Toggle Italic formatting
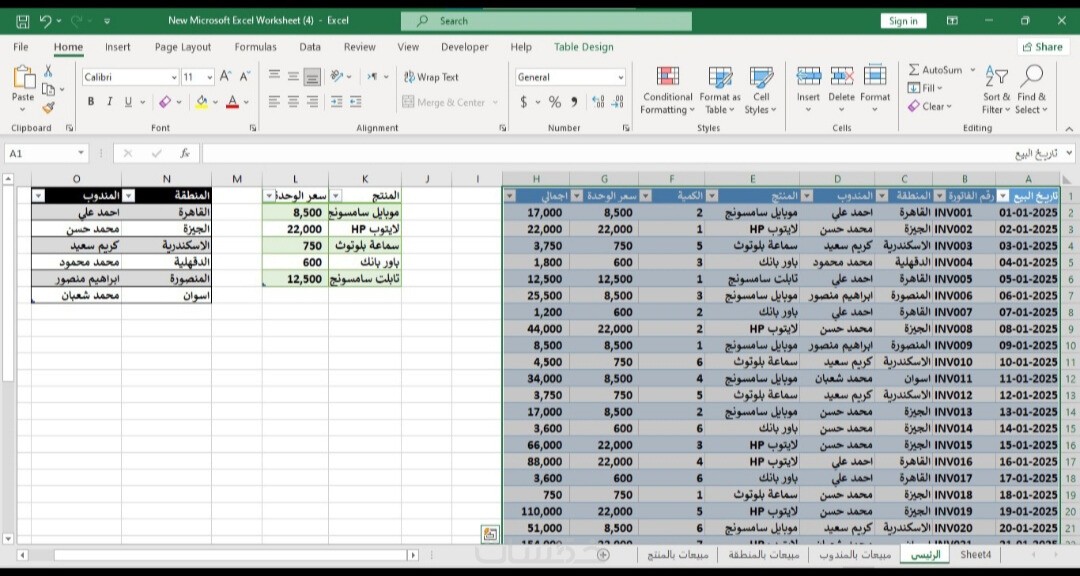This screenshot has height=576, width=1080. 109,102
